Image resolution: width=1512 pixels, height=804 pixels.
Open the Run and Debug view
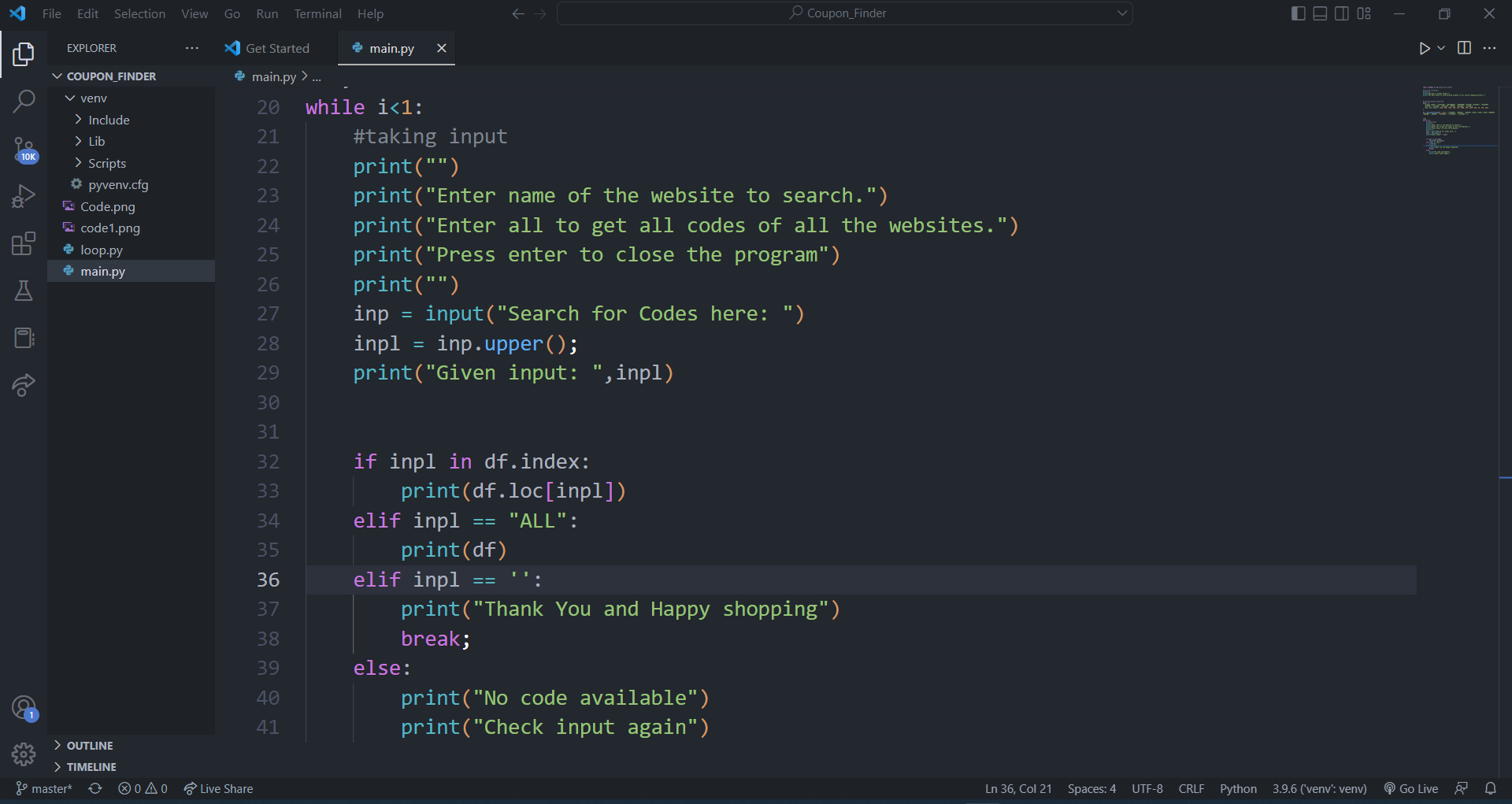coord(24,196)
